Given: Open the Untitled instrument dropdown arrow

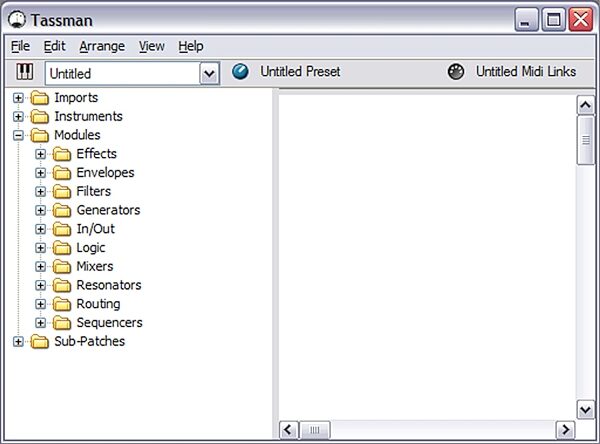Looking at the screenshot, I should 209,73.
